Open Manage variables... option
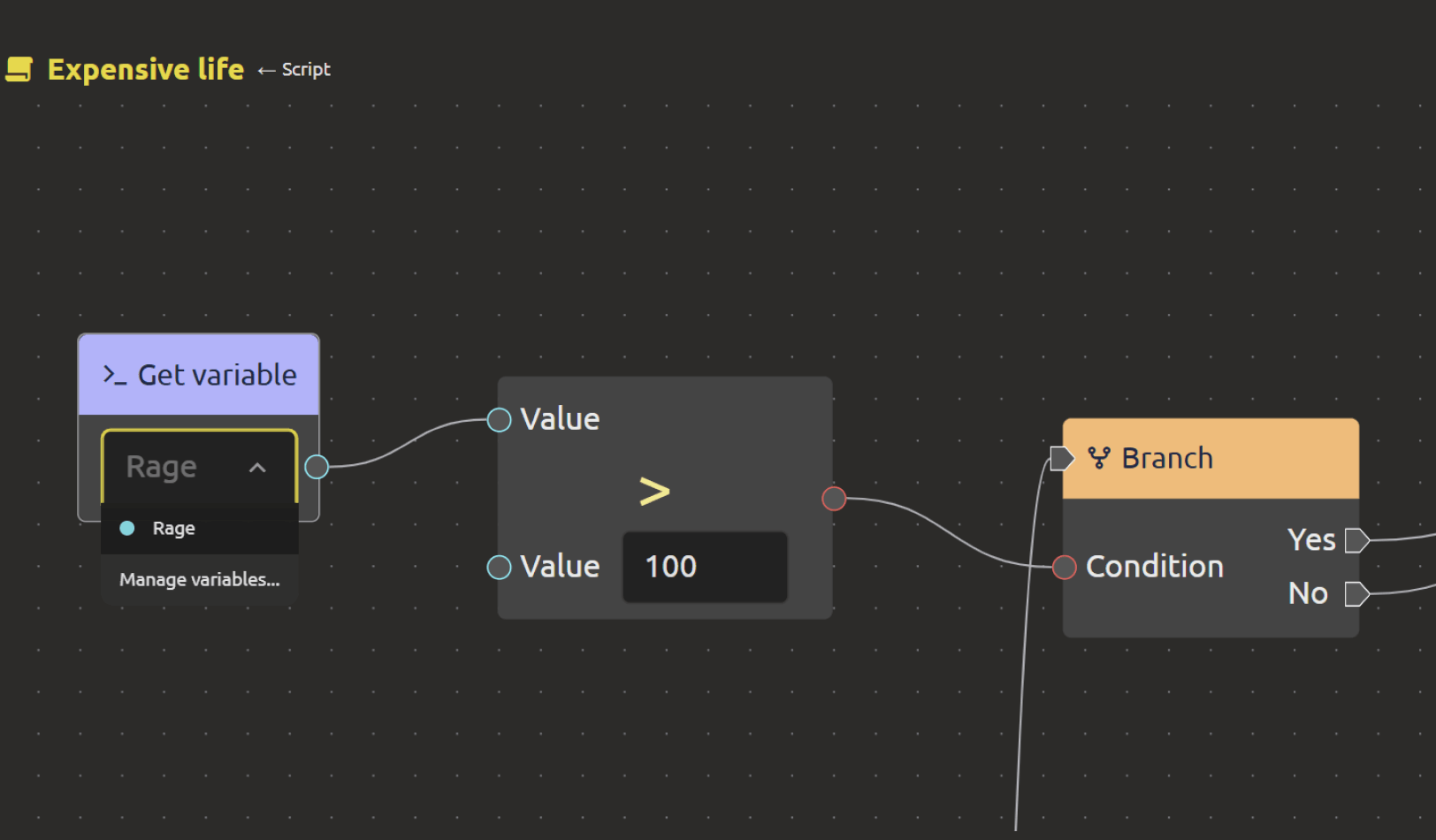 (200, 579)
